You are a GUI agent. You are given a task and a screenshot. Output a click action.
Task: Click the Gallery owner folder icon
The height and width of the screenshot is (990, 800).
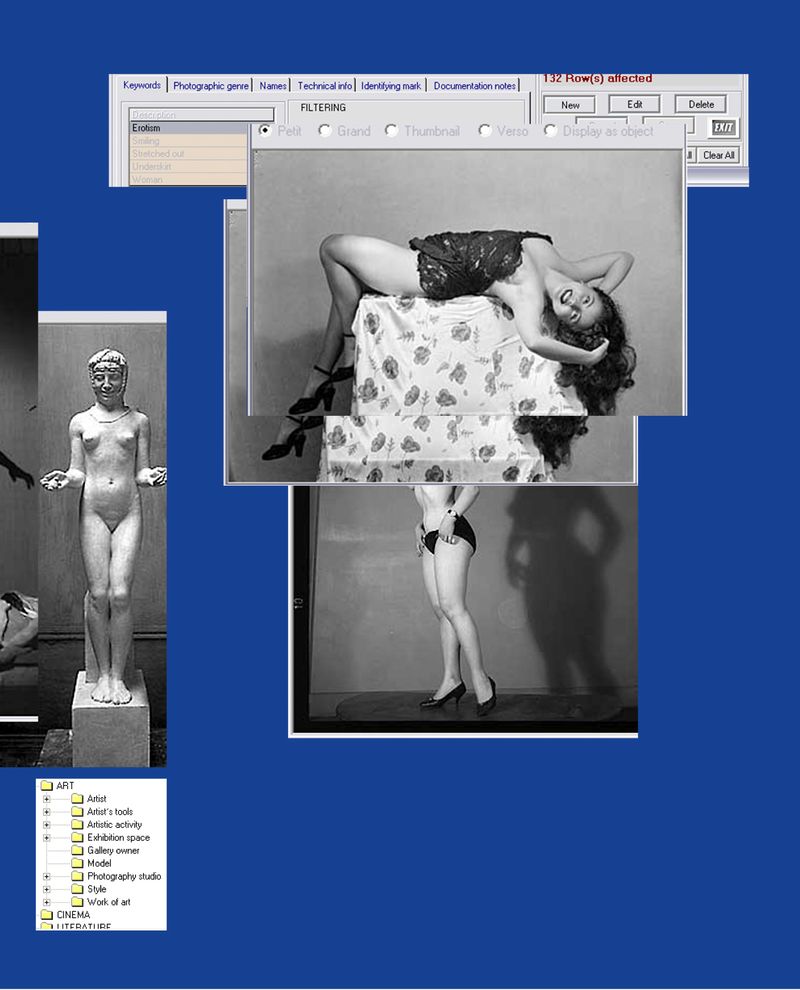[78, 849]
